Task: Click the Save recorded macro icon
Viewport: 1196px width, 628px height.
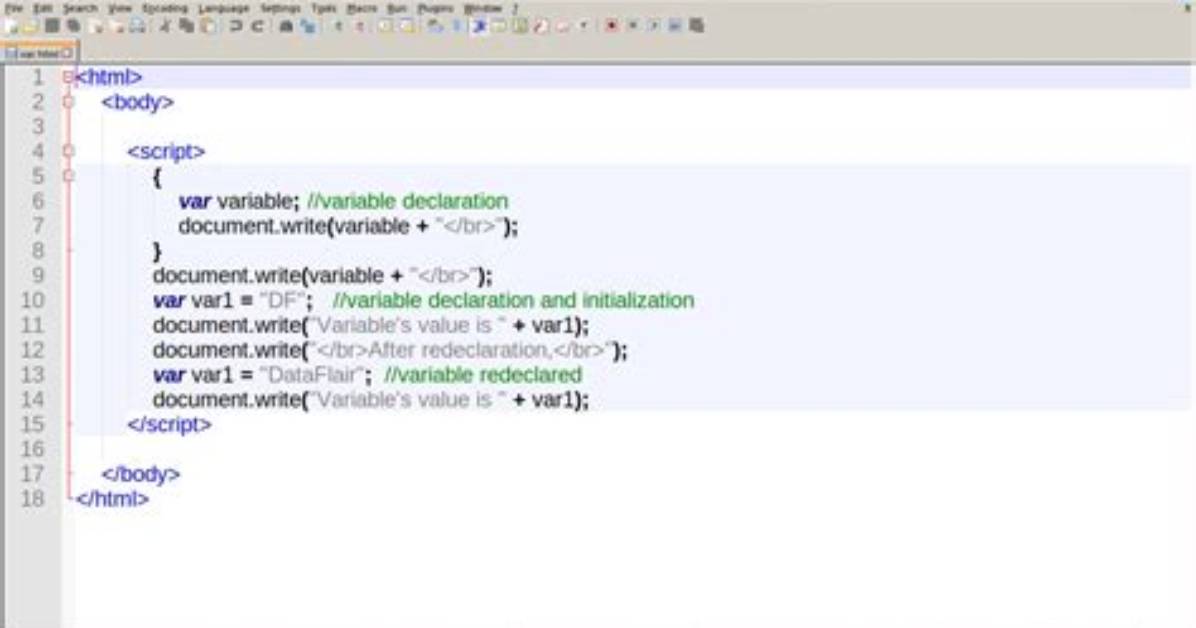Action: 696,26
